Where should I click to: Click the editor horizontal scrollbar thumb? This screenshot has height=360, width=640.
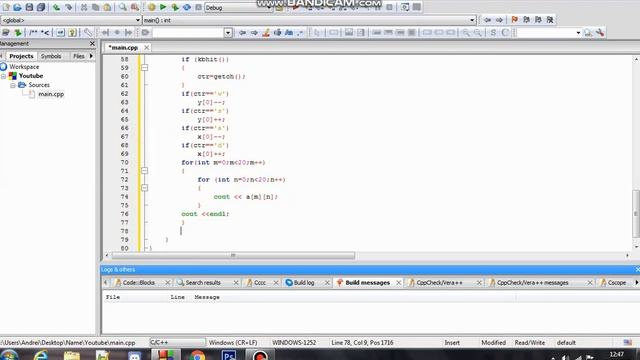[233, 256]
